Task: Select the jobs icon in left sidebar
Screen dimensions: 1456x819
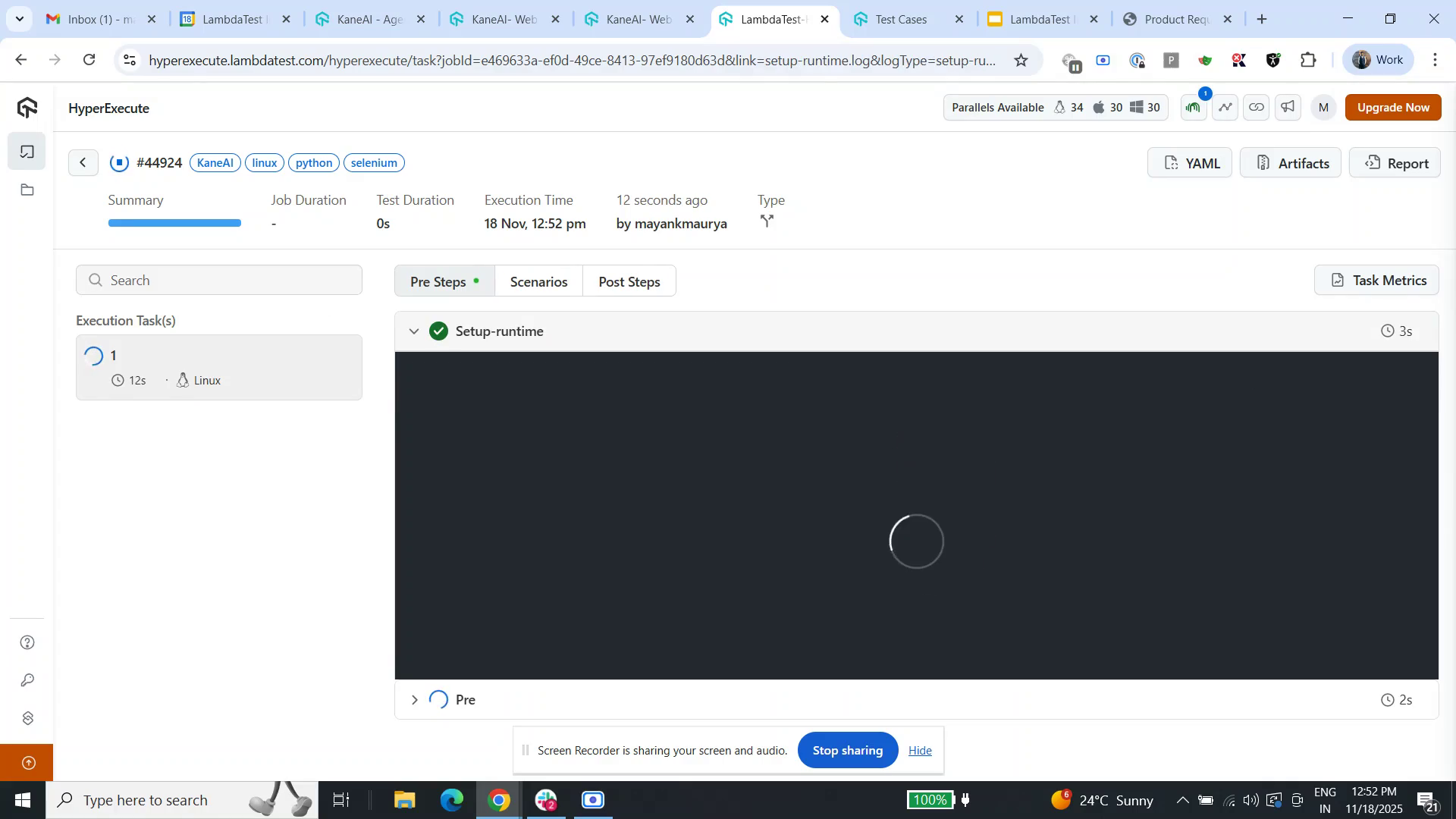Action: tap(27, 151)
